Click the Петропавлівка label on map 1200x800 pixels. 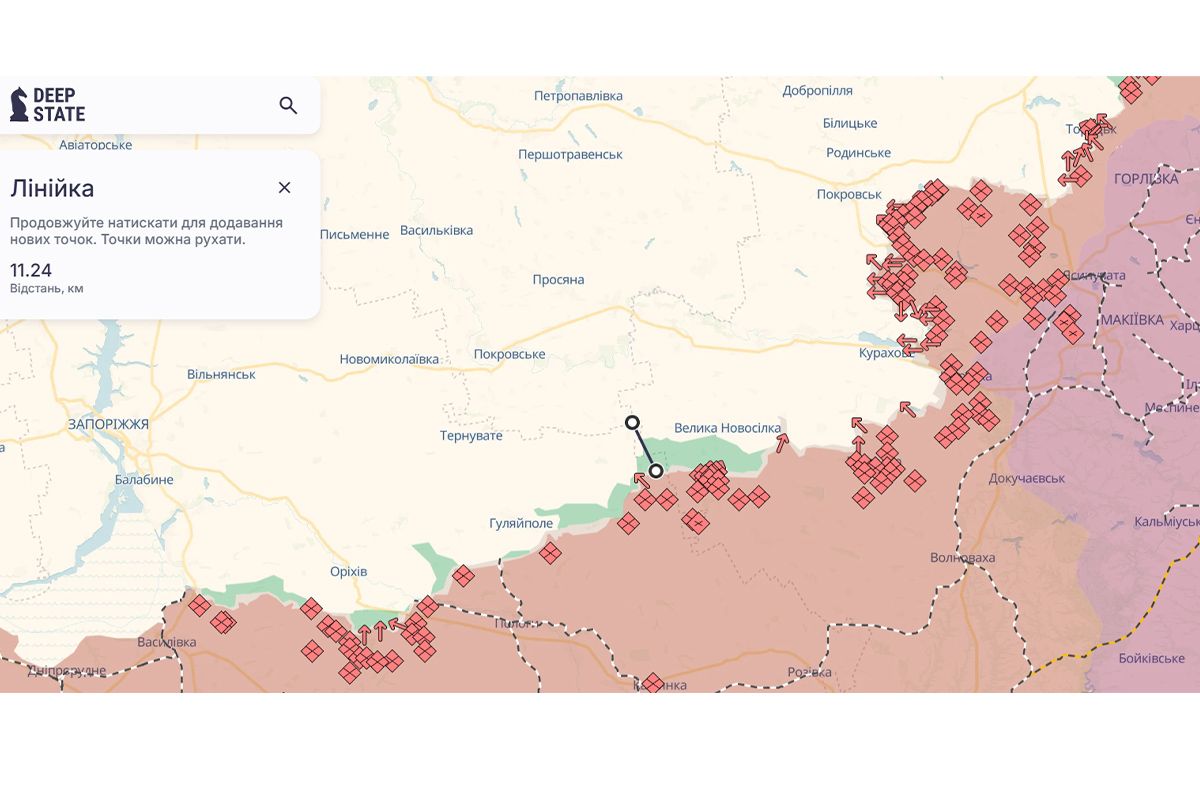click(578, 96)
